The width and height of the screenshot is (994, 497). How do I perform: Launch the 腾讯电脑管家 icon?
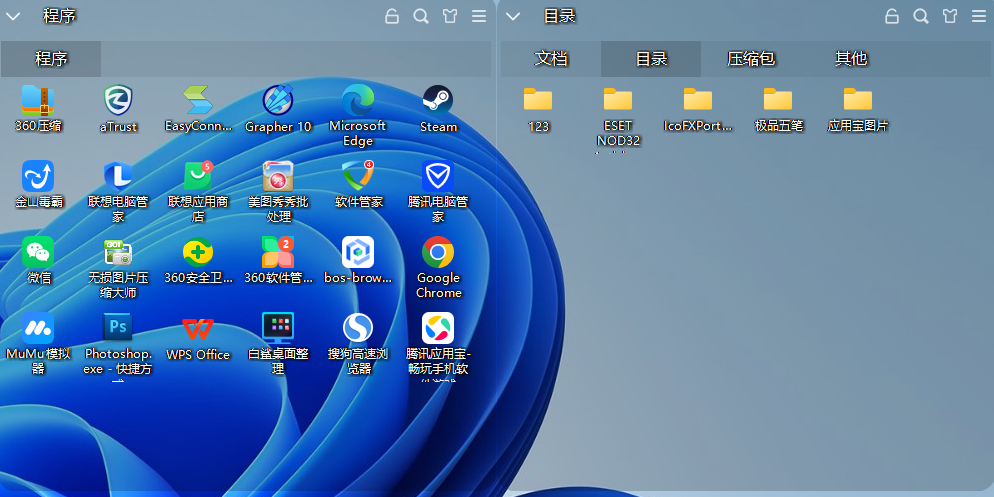click(x=438, y=176)
